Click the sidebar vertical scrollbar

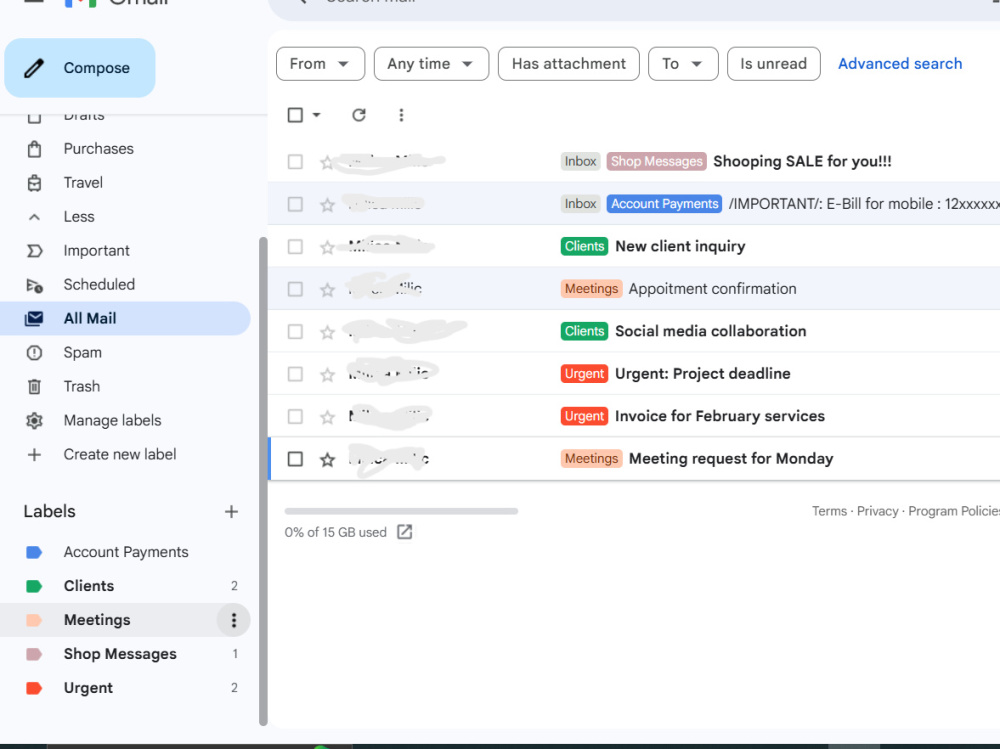coord(263,482)
